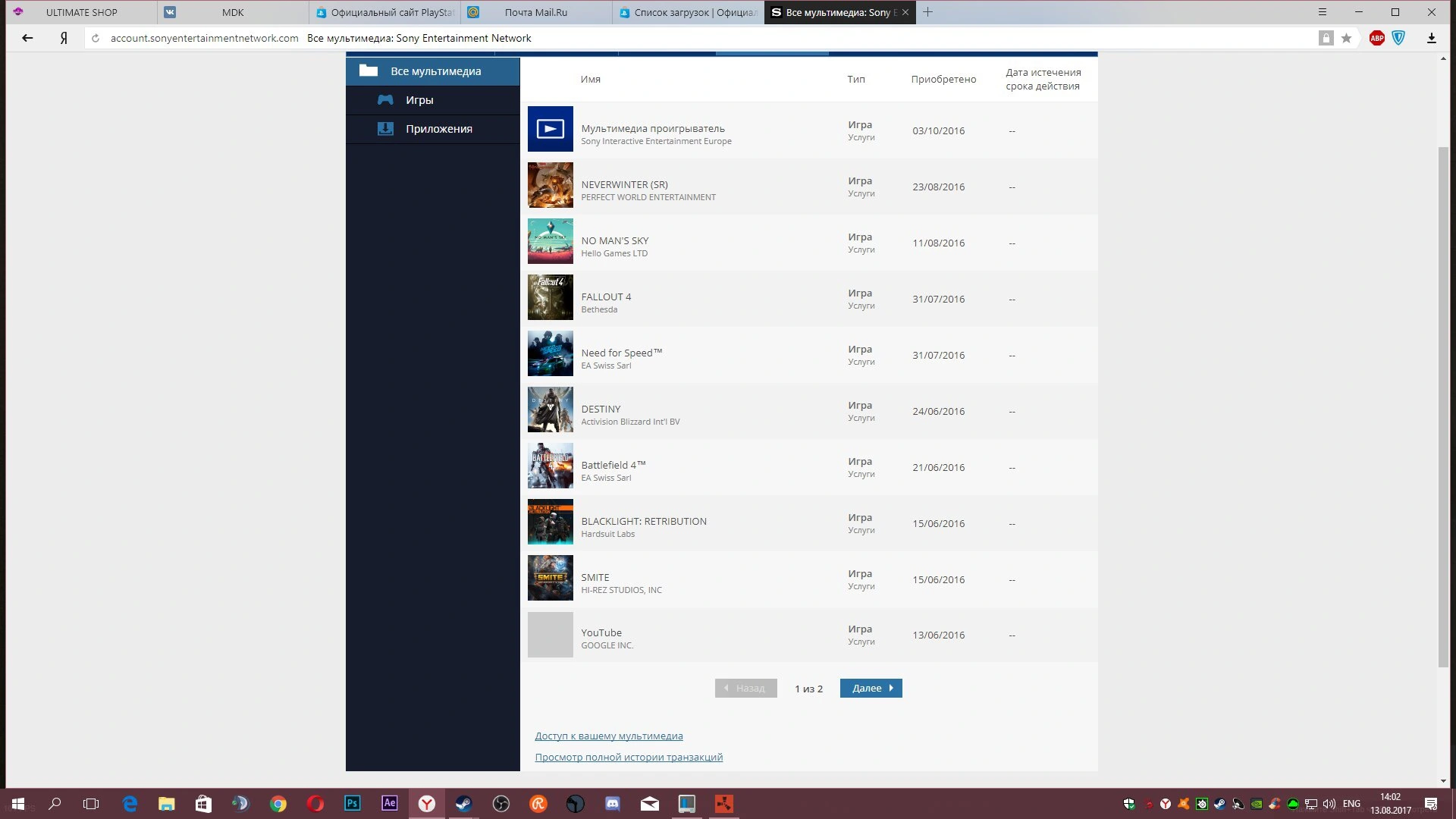Open OBS Studio from the taskbar
The width and height of the screenshot is (1456, 819).
point(501,804)
